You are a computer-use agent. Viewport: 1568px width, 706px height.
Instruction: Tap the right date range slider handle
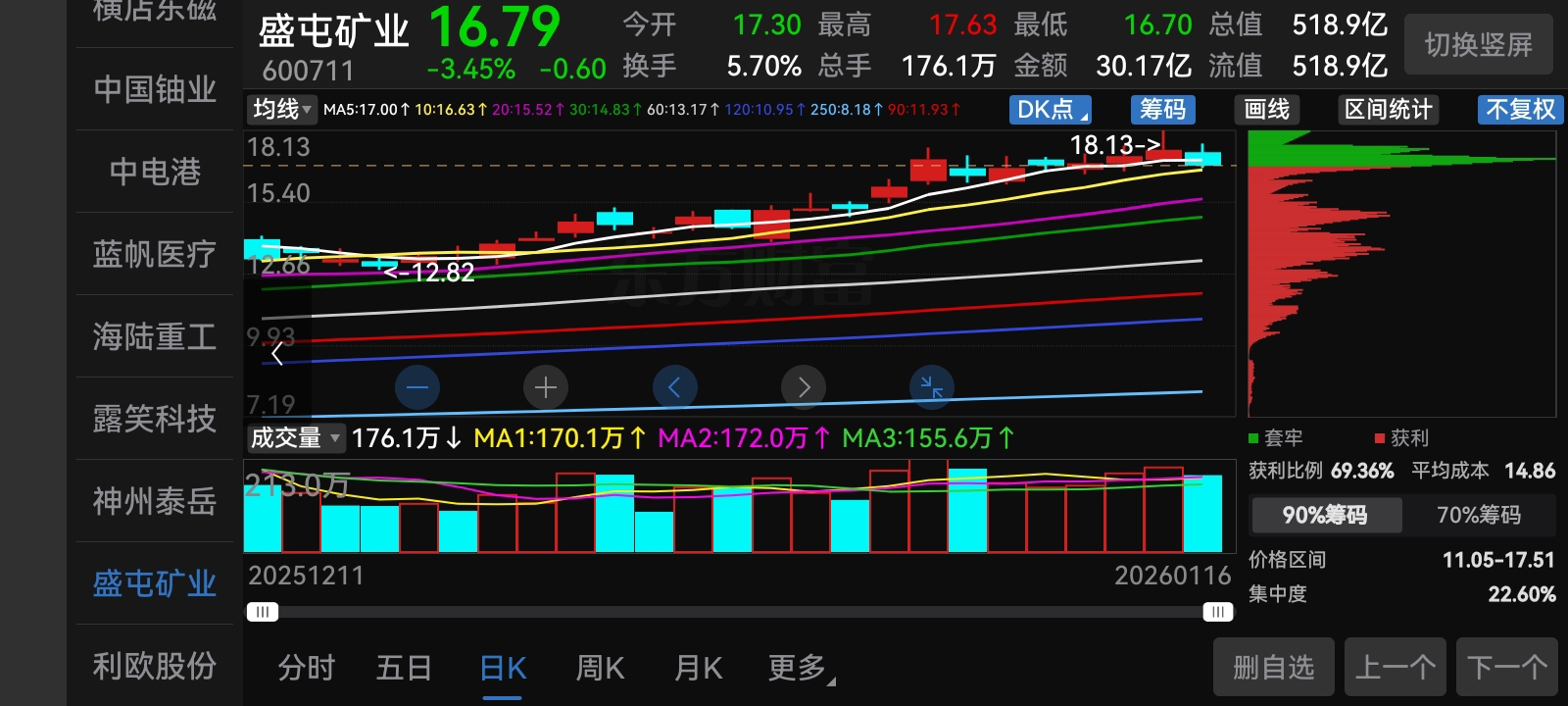point(1217,612)
